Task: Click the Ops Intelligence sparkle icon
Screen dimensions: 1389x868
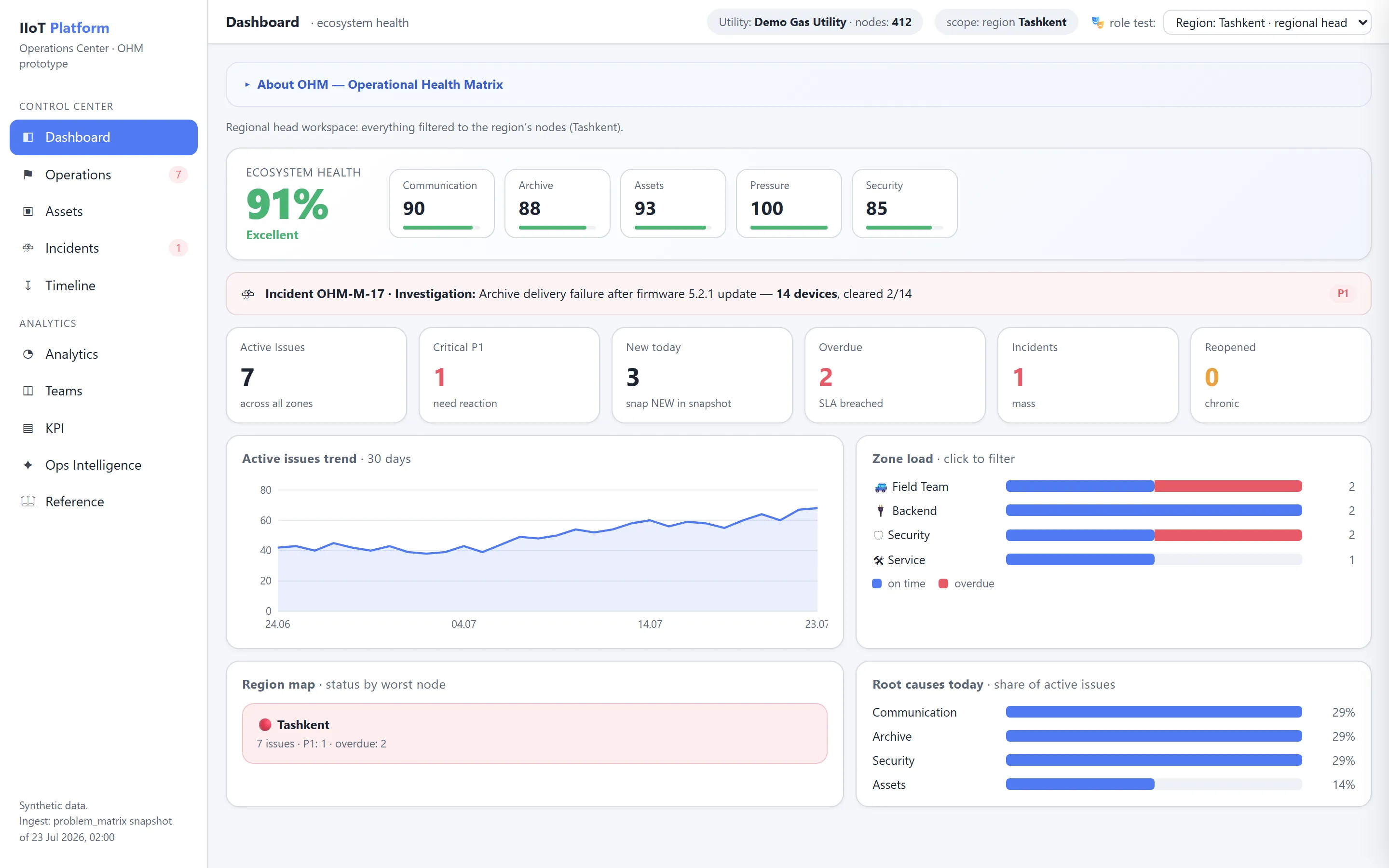Action: coord(27,465)
